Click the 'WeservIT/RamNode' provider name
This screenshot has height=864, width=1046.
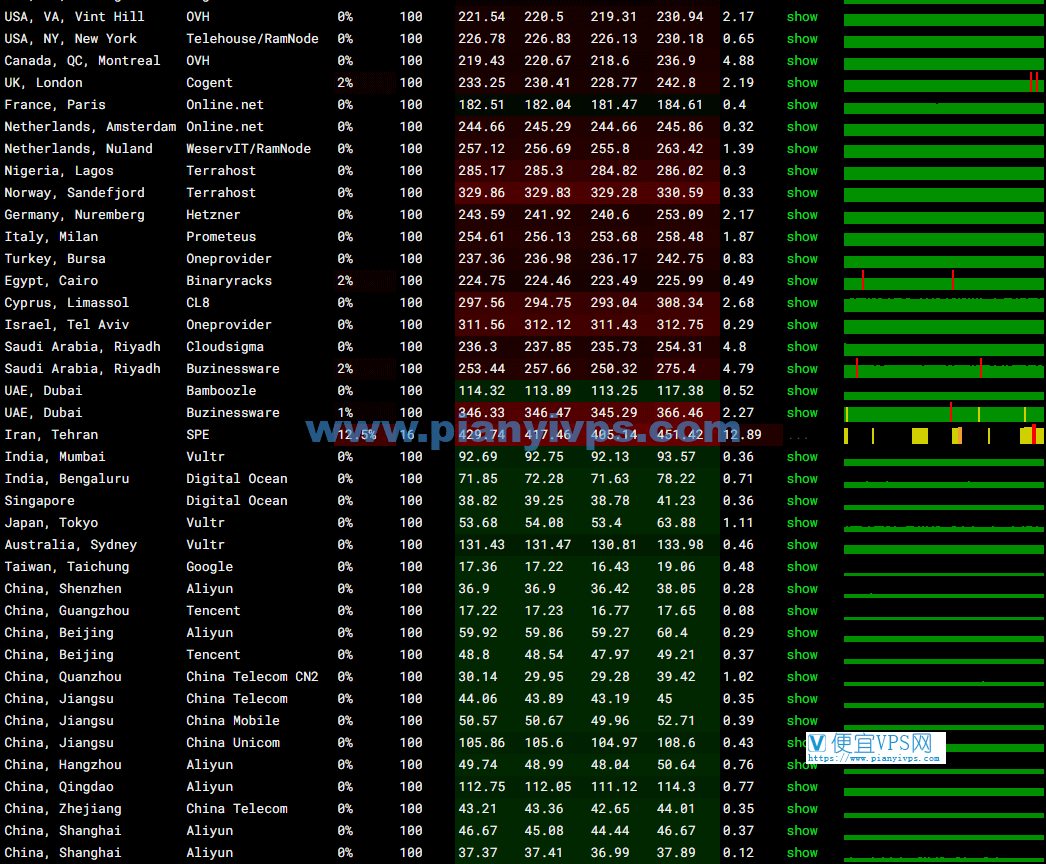tap(248, 149)
